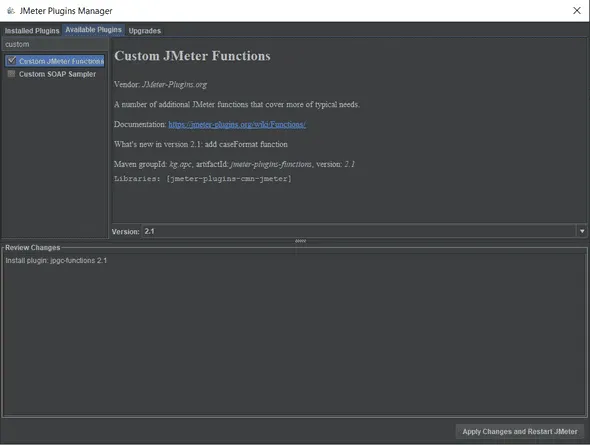Click the plugin description sentence about additional functions
The width and height of the screenshot is (590, 445).
tap(237, 105)
